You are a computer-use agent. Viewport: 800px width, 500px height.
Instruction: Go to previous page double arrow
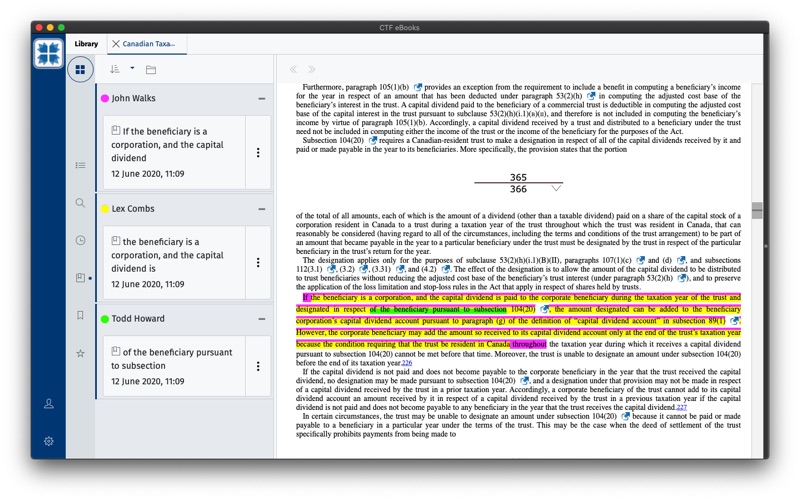pos(293,69)
